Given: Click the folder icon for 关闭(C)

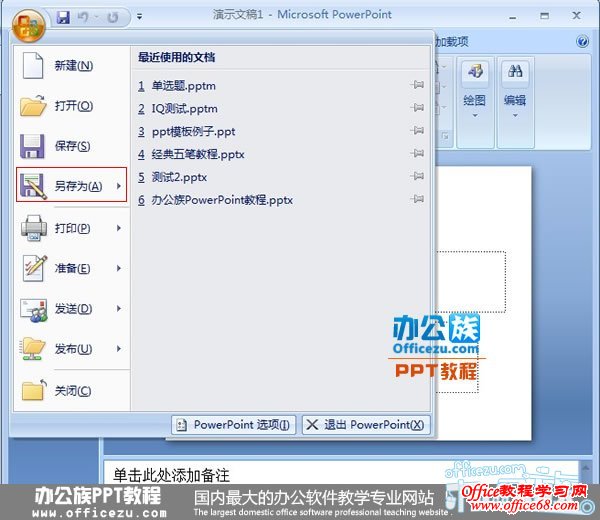Looking at the screenshot, I should [x=33, y=390].
